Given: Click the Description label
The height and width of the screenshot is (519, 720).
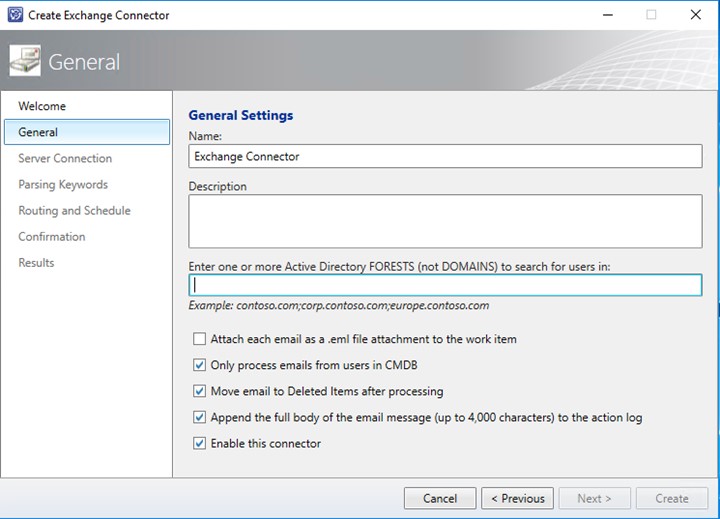Looking at the screenshot, I should pos(218,186).
